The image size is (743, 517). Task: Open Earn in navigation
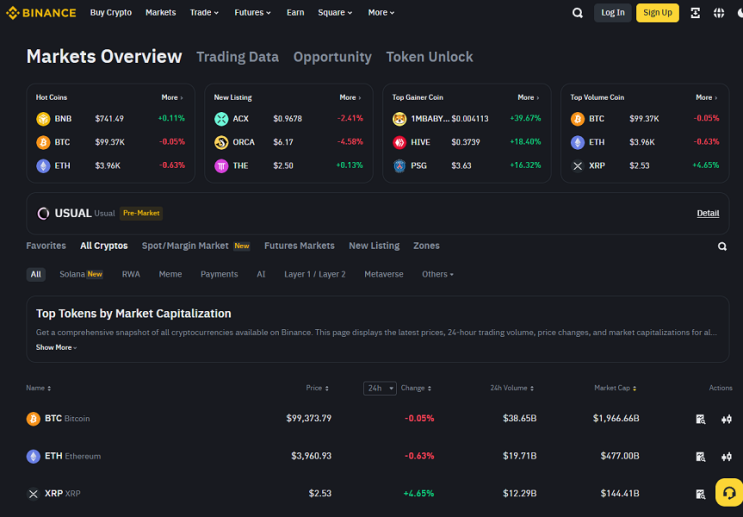pos(295,13)
